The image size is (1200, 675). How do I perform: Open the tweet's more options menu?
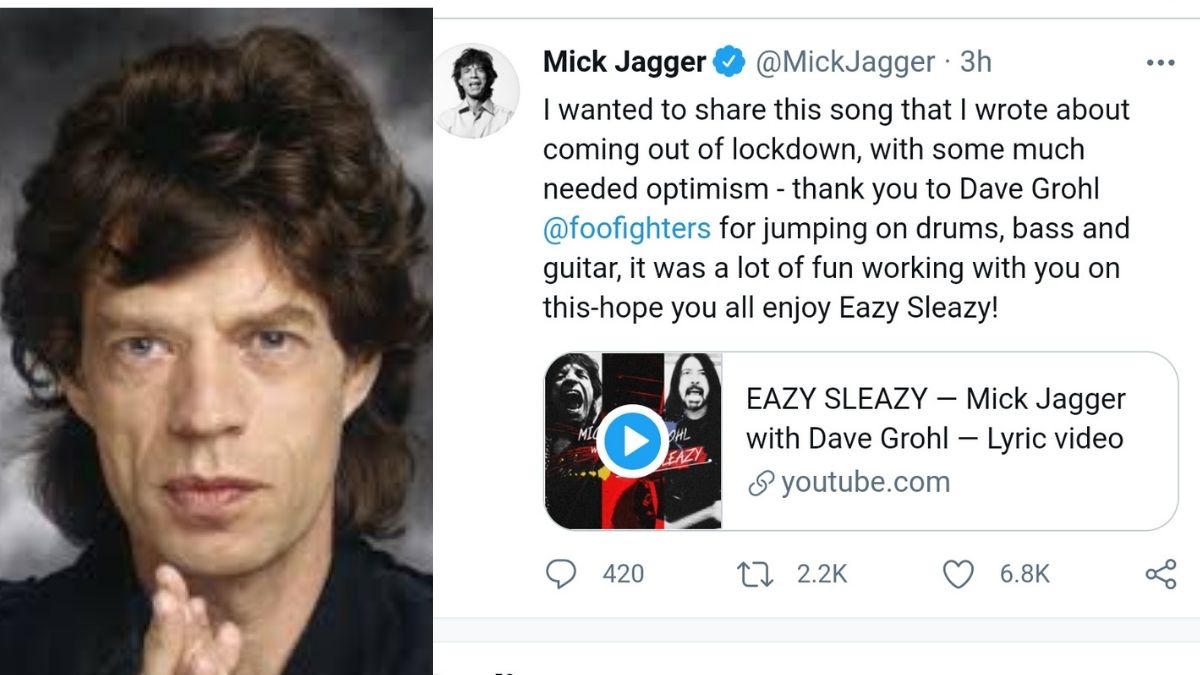point(1160,63)
